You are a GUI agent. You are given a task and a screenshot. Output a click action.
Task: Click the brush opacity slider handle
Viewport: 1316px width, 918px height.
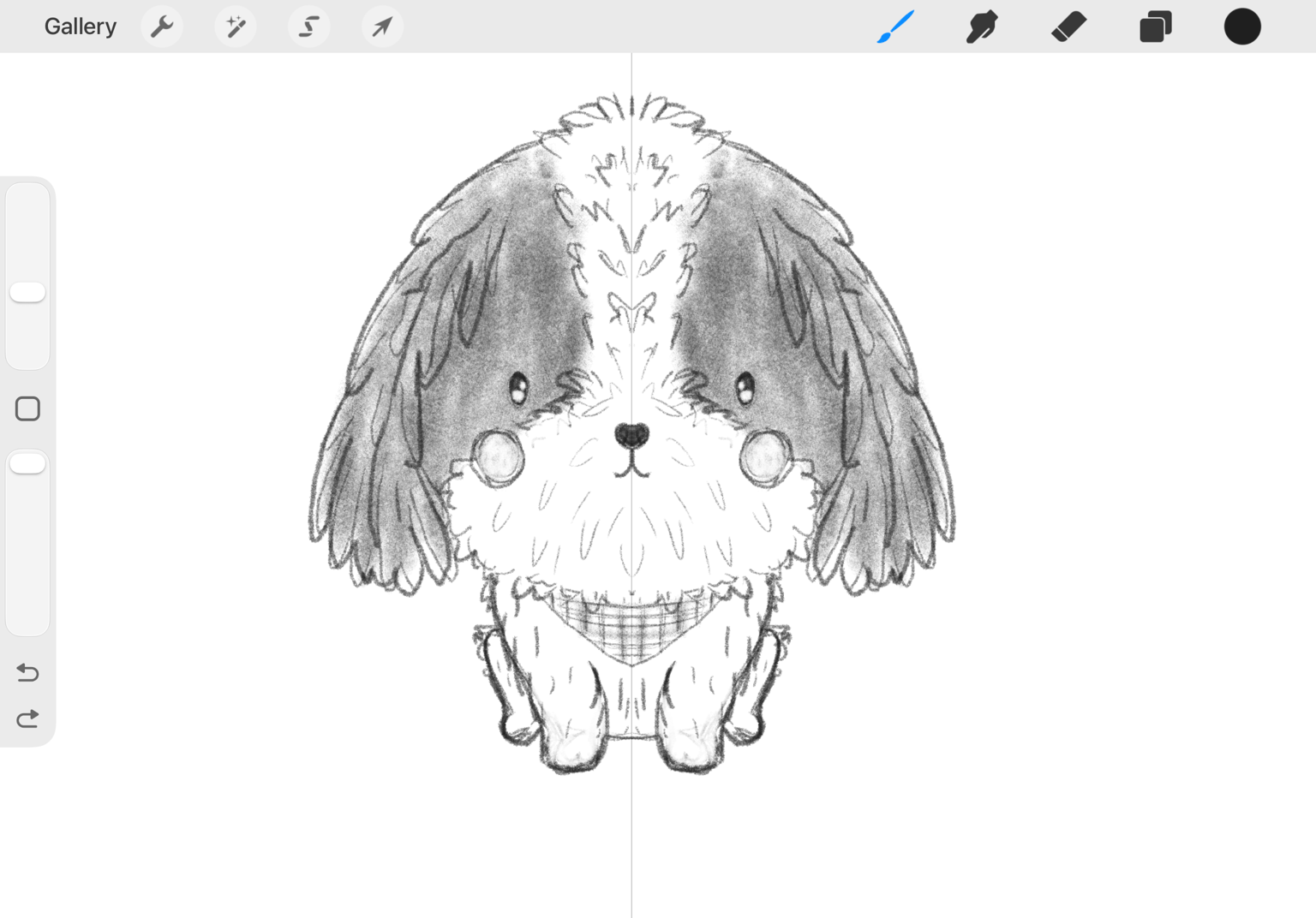click(x=27, y=463)
